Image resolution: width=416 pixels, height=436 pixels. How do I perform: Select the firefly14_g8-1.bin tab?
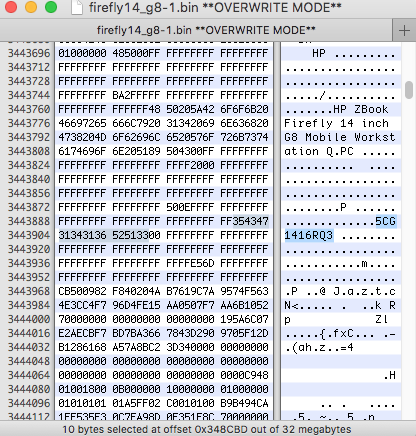(x=206, y=30)
